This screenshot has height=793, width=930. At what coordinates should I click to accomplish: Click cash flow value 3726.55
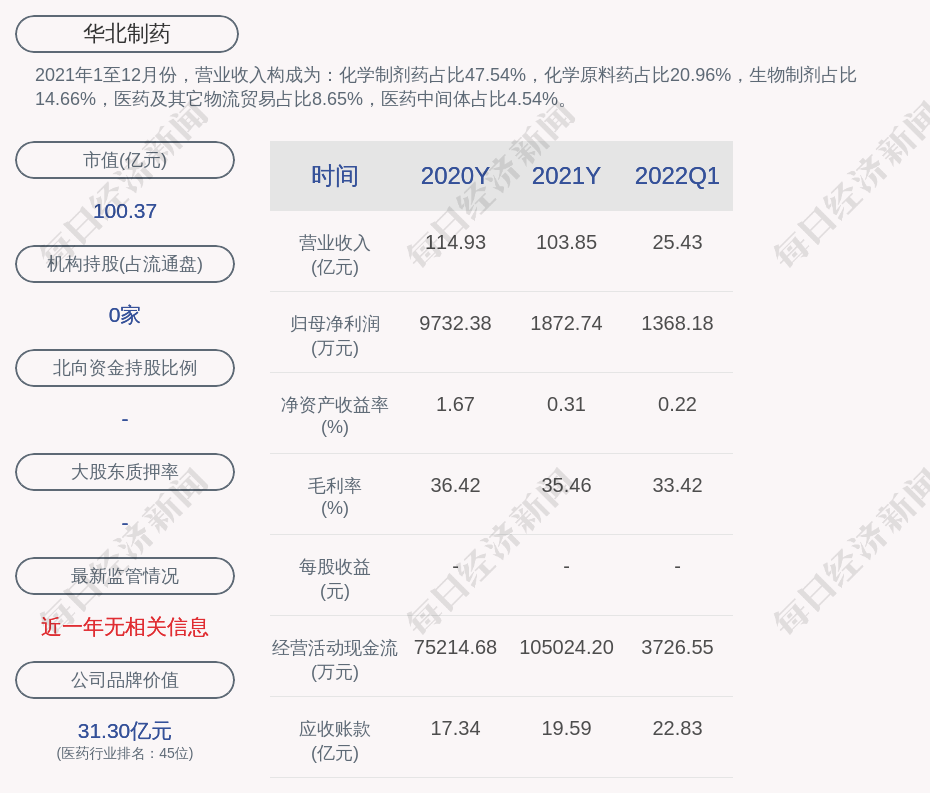pyautogui.click(x=677, y=647)
